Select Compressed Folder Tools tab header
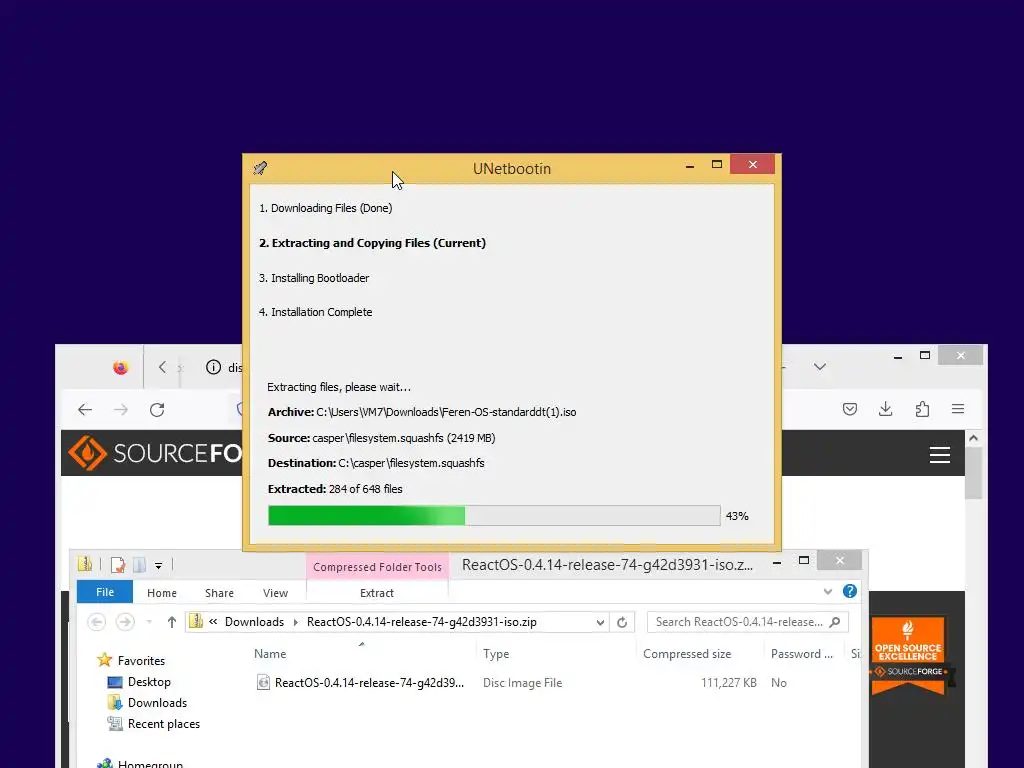The width and height of the screenshot is (1024, 768). [x=377, y=567]
